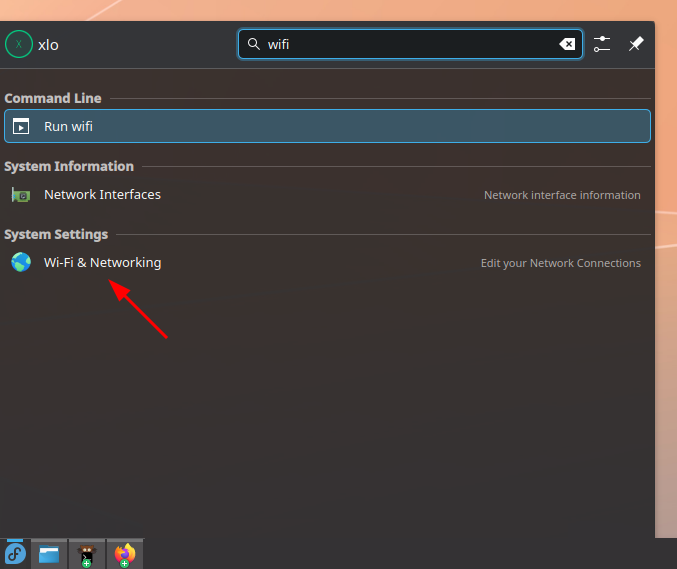Click the Fedora application launcher icon
This screenshot has height=569, width=677.
pos(15,554)
